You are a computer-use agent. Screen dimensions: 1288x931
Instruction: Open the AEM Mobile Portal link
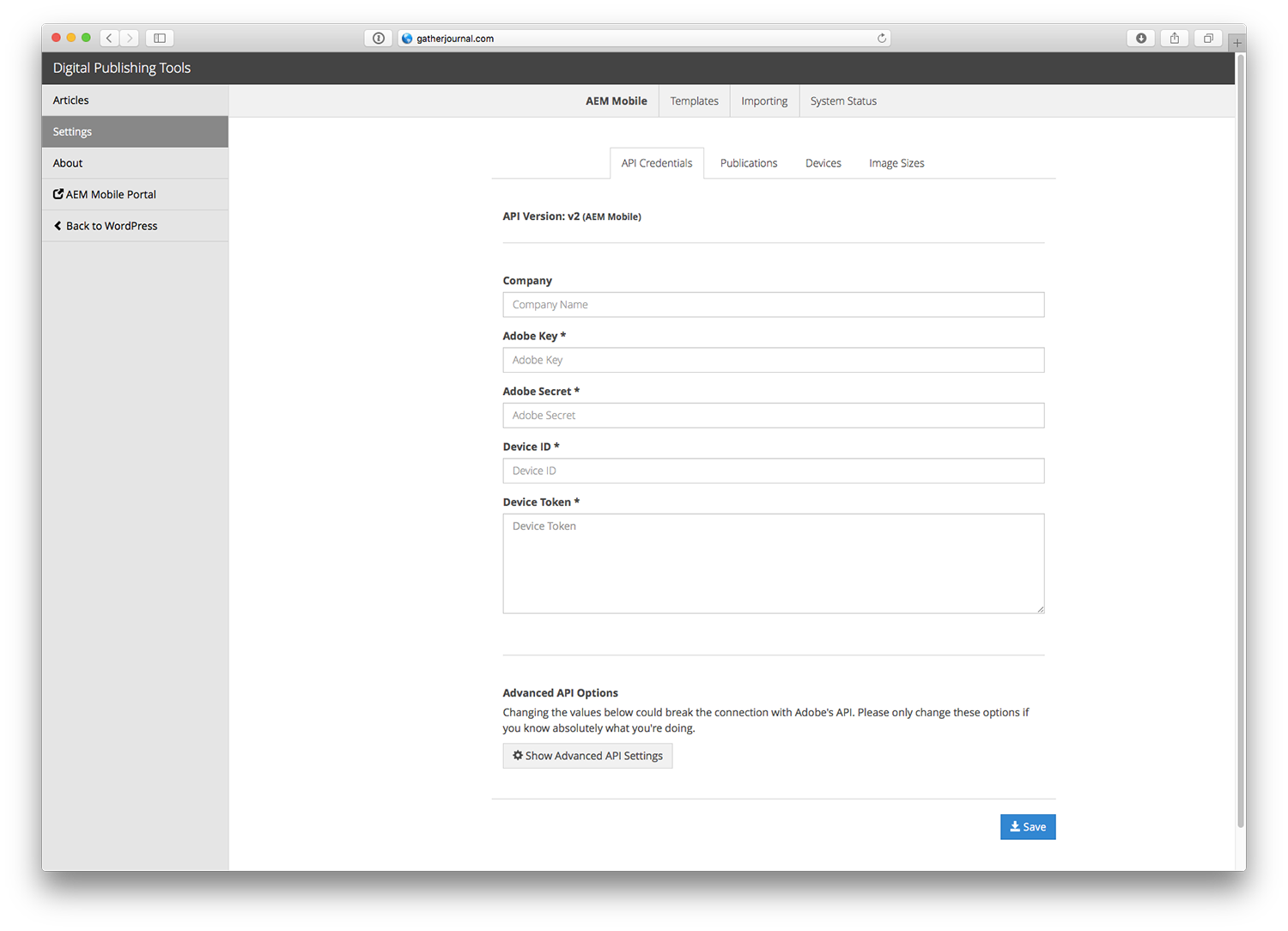pyautogui.click(x=105, y=195)
